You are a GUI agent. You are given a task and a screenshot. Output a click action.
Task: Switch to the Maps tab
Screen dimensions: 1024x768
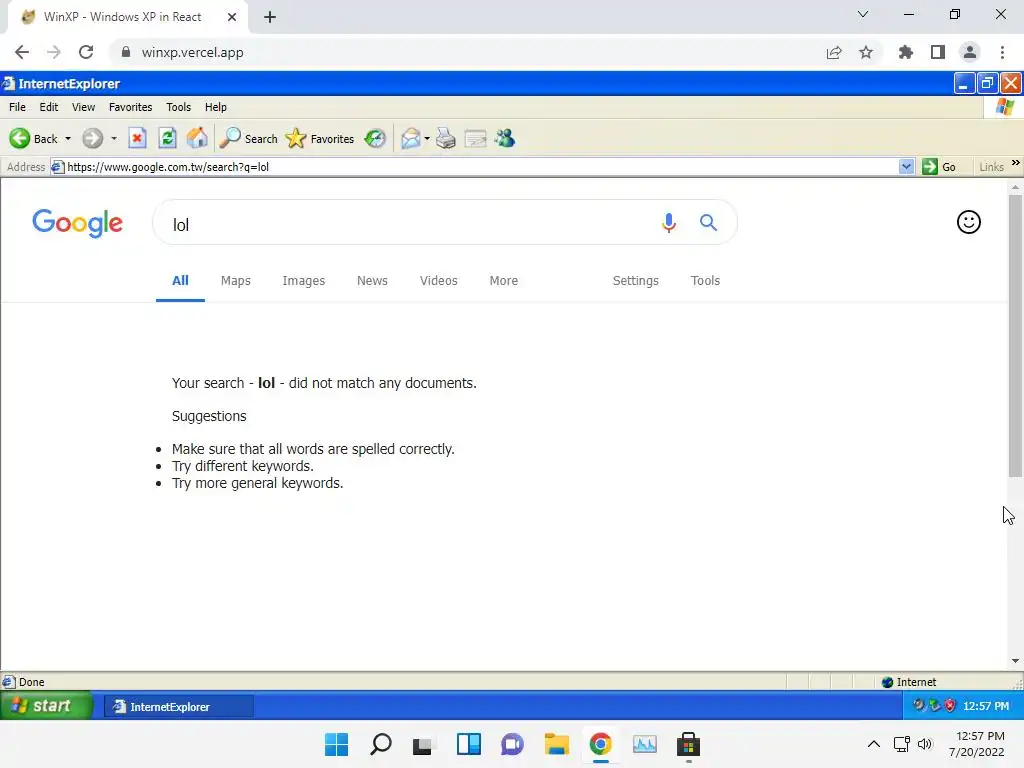(x=236, y=281)
